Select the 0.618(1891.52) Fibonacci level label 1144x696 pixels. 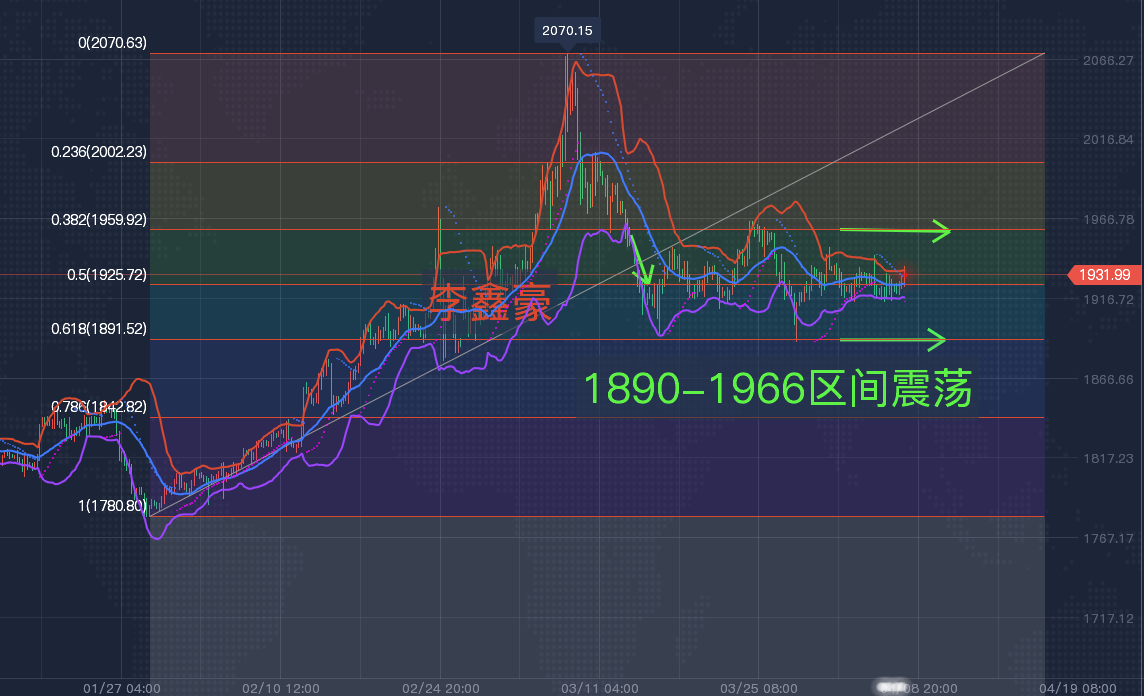[x=99, y=328]
